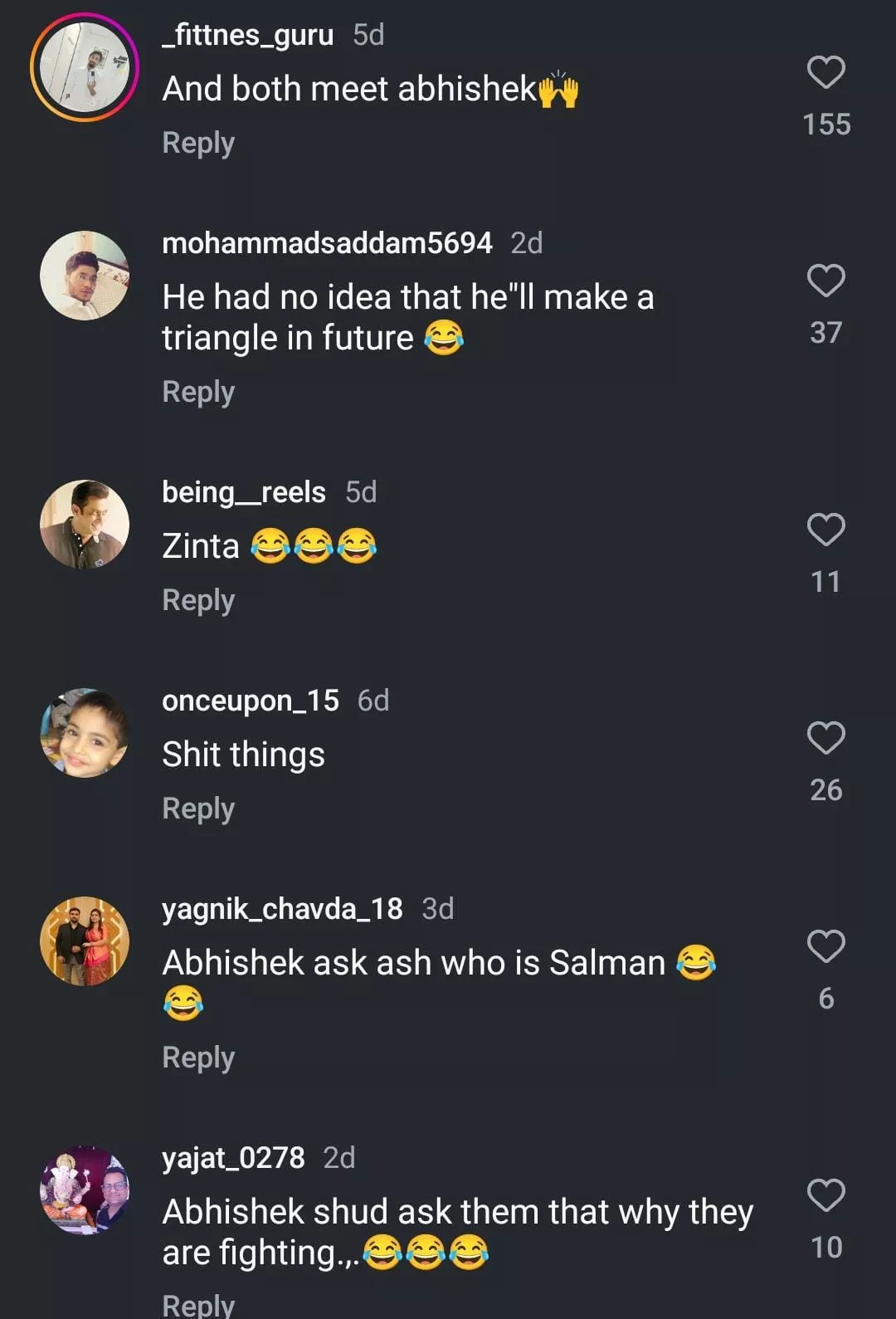This screenshot has height=1319, width=896.
Task: Tap onceupon_15's profile photo
Action: [x=85, y=733]
